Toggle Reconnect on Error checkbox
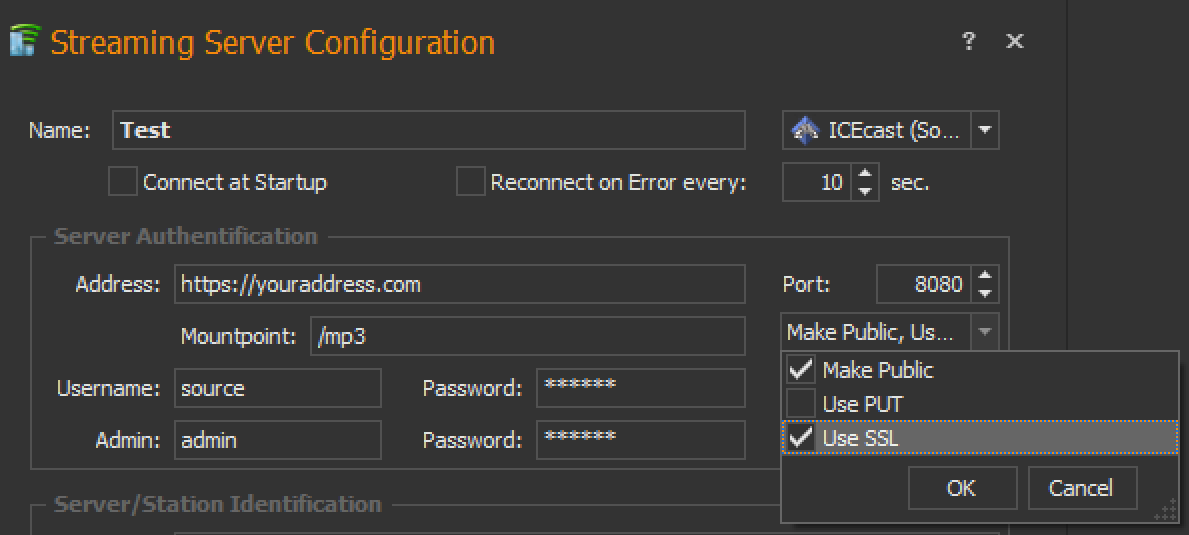This screenshot has height=535, width=1189. click(x=470, y=182)
